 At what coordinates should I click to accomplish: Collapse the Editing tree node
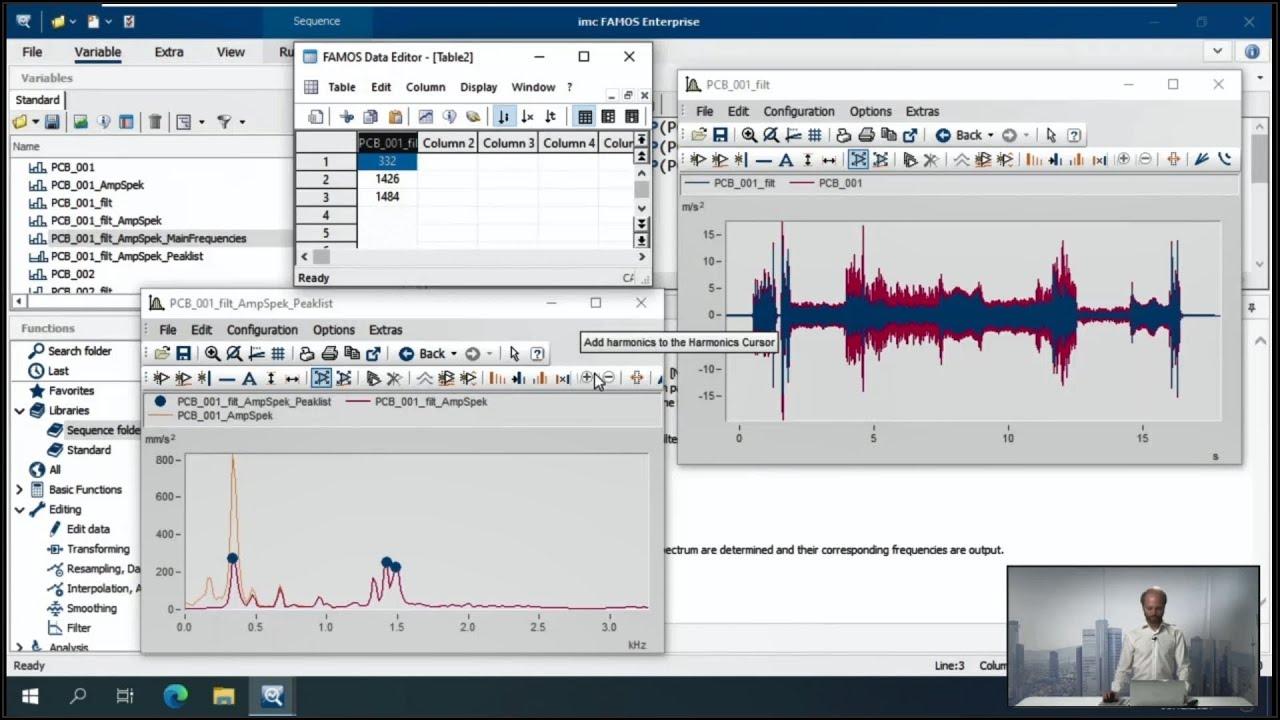[19, 510]
